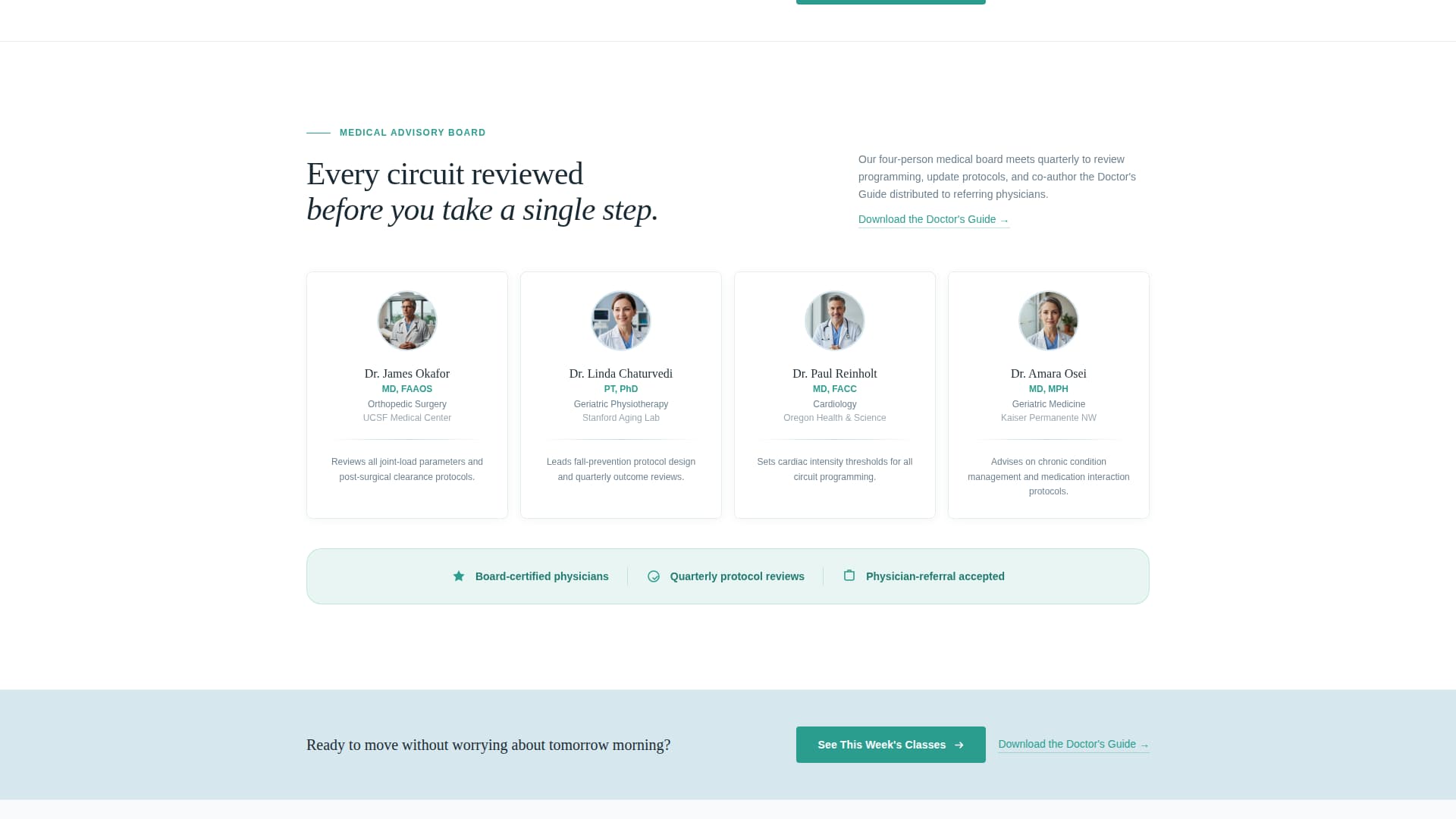
Task: Click the star icon beside Board-certified physicians
Action: click(x=459, y=576)
